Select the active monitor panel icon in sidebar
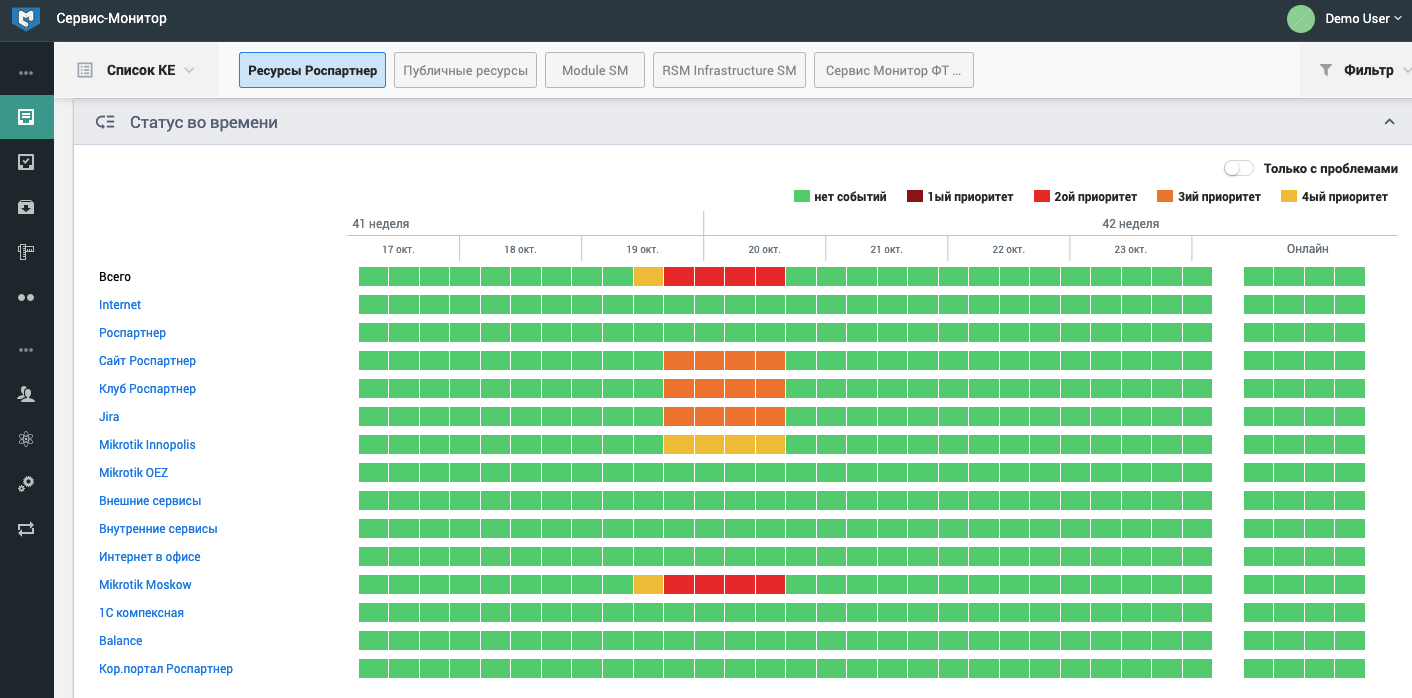The width and height of the screenshot is (1412, 698). [27, 117]
